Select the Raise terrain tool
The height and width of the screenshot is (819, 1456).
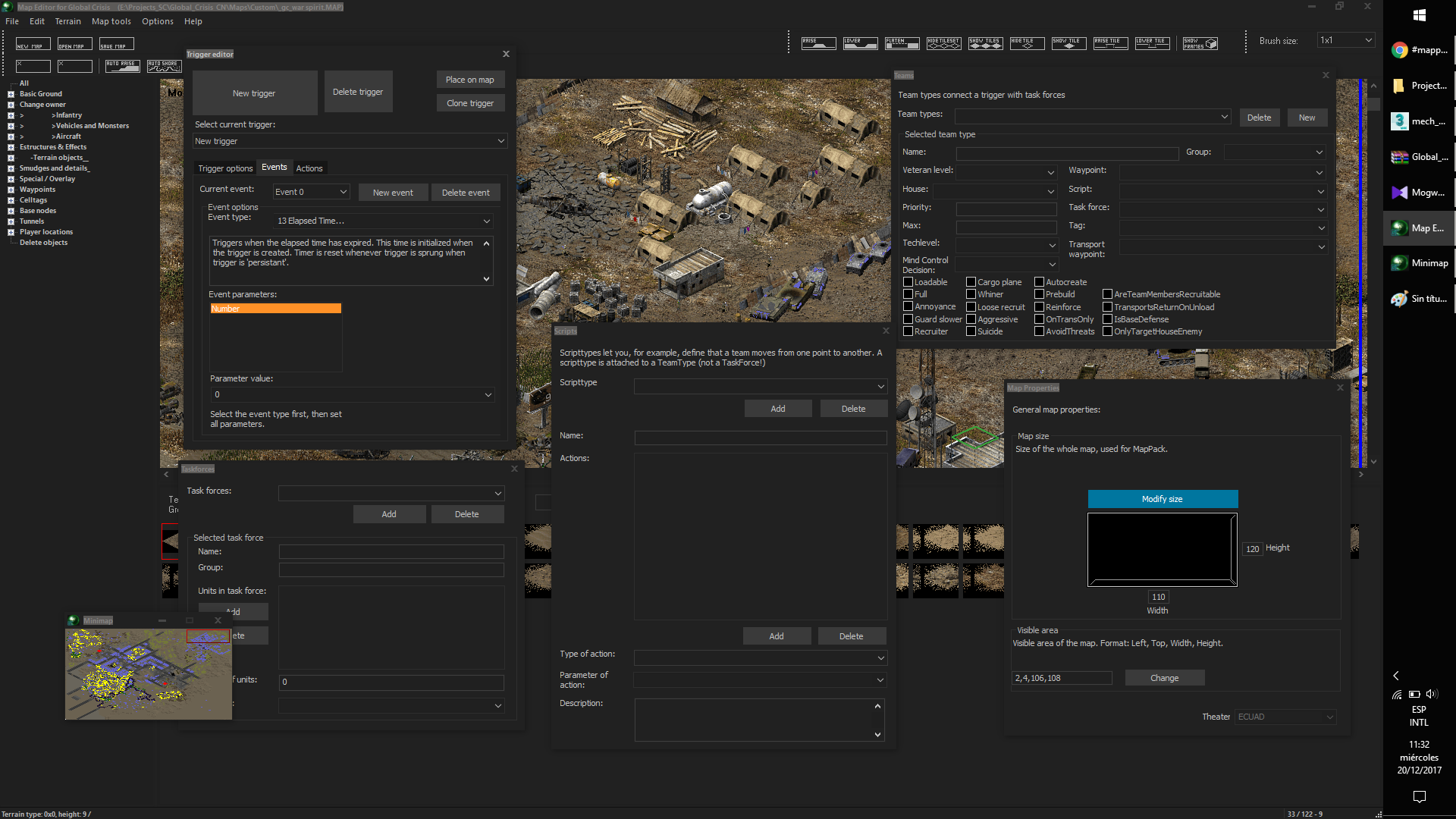pos(818,43)
